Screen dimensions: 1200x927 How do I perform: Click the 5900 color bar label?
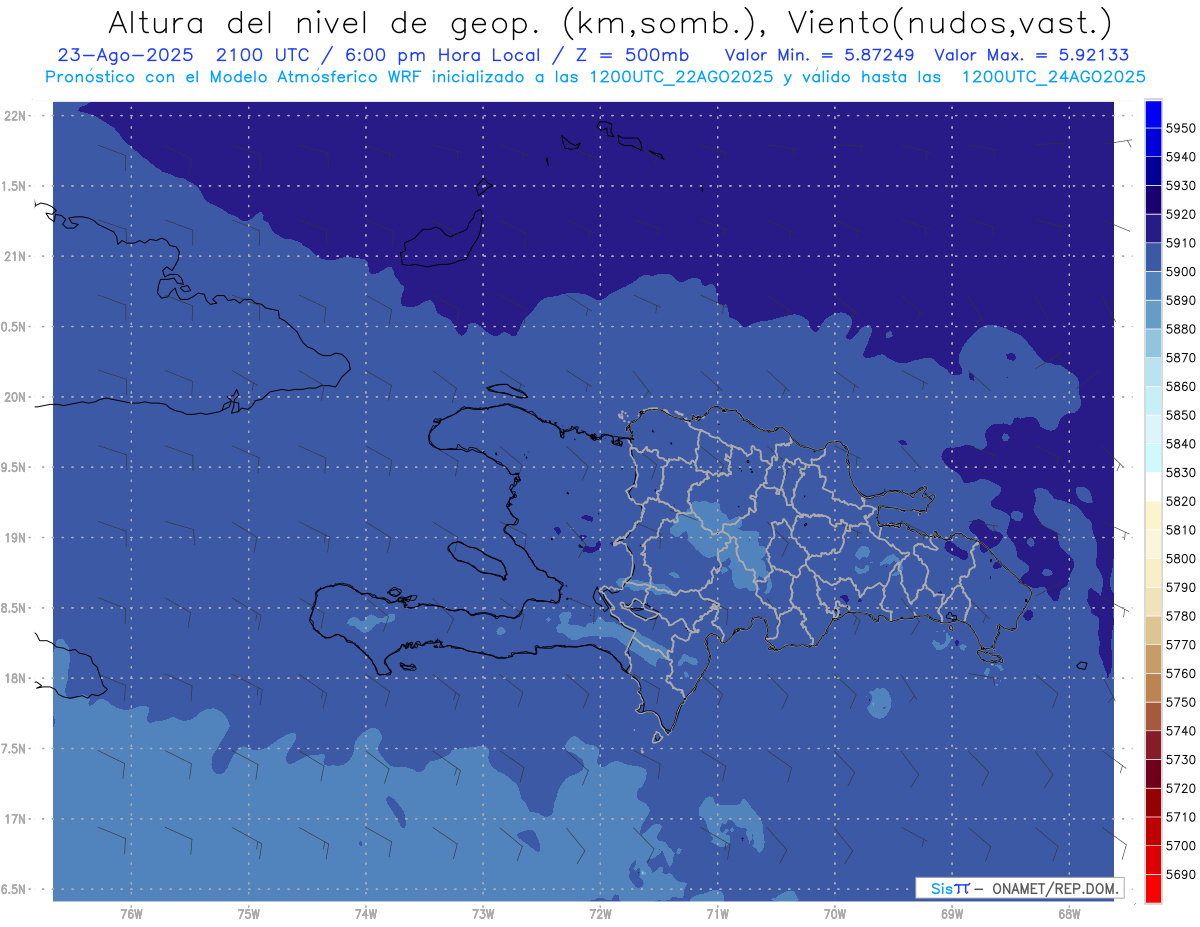coord(1180,272)
